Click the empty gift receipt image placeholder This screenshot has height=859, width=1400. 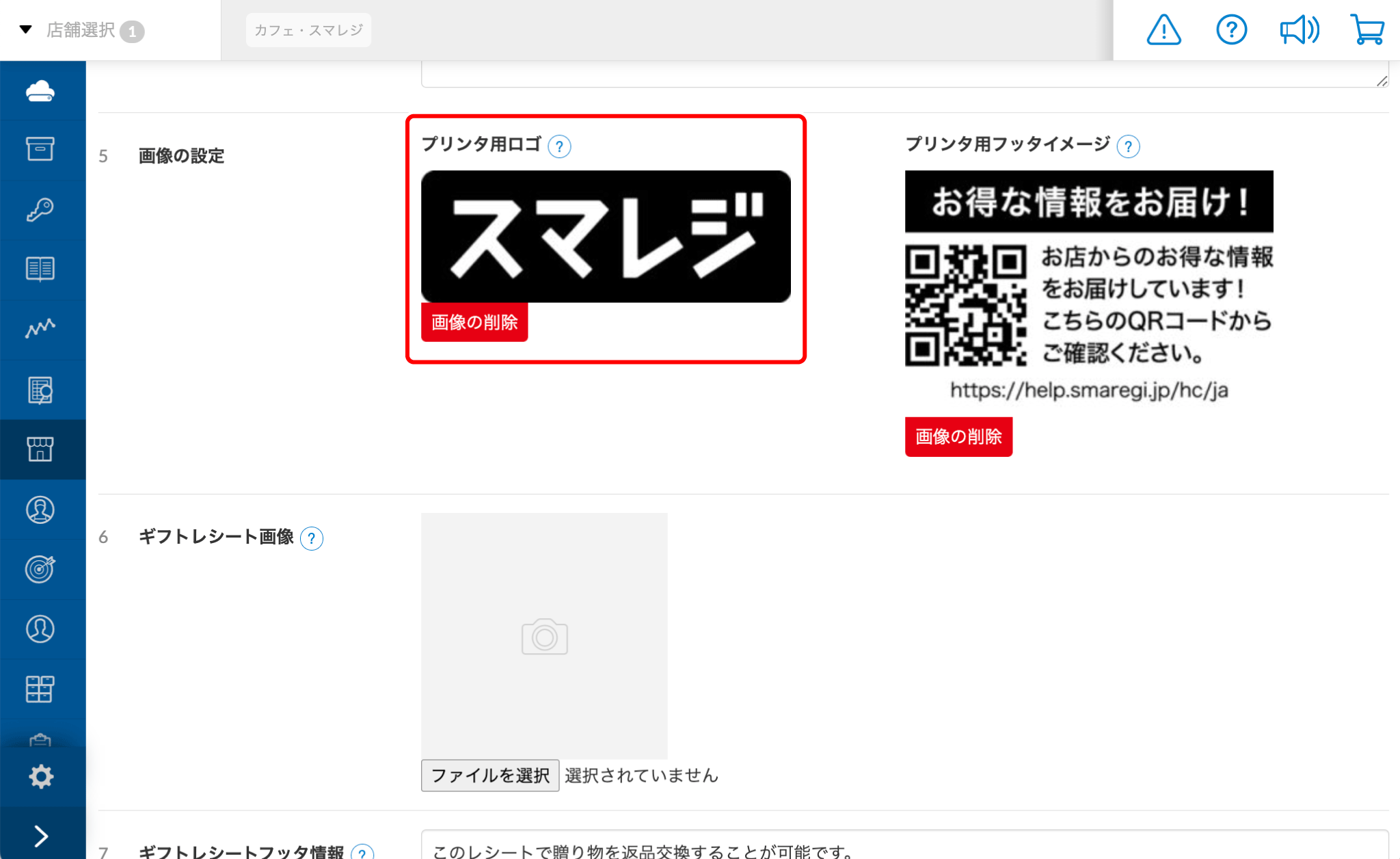(544, 636)
